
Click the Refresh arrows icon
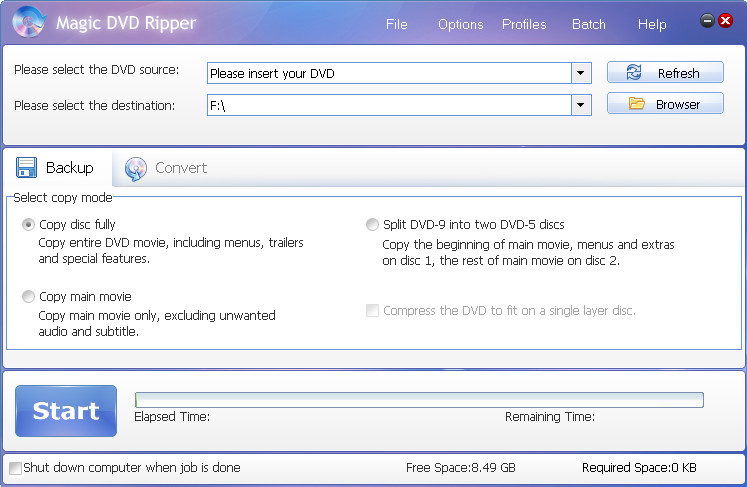[634, 72]
